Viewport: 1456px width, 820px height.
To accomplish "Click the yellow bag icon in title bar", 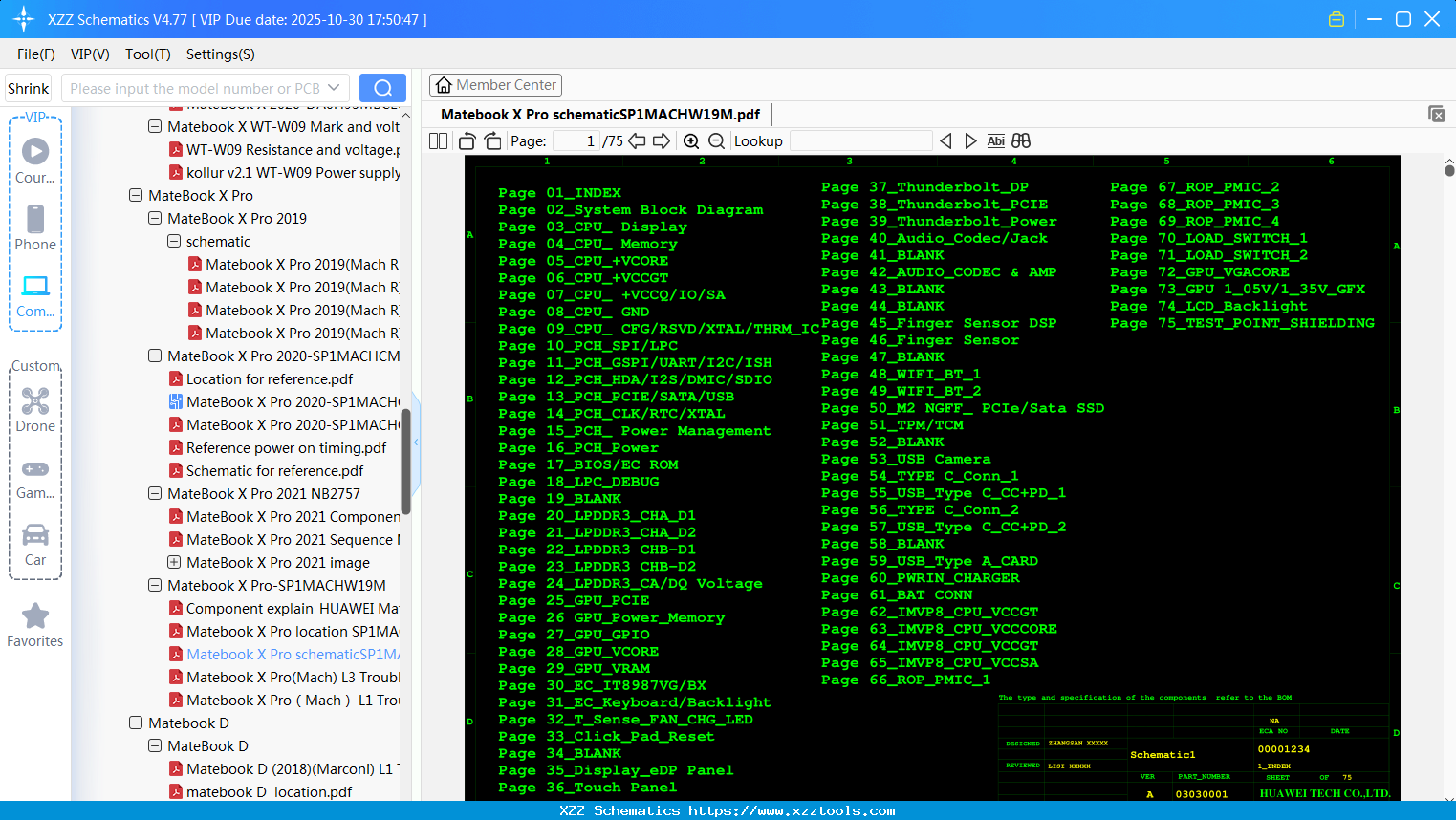I will 1336,19.
